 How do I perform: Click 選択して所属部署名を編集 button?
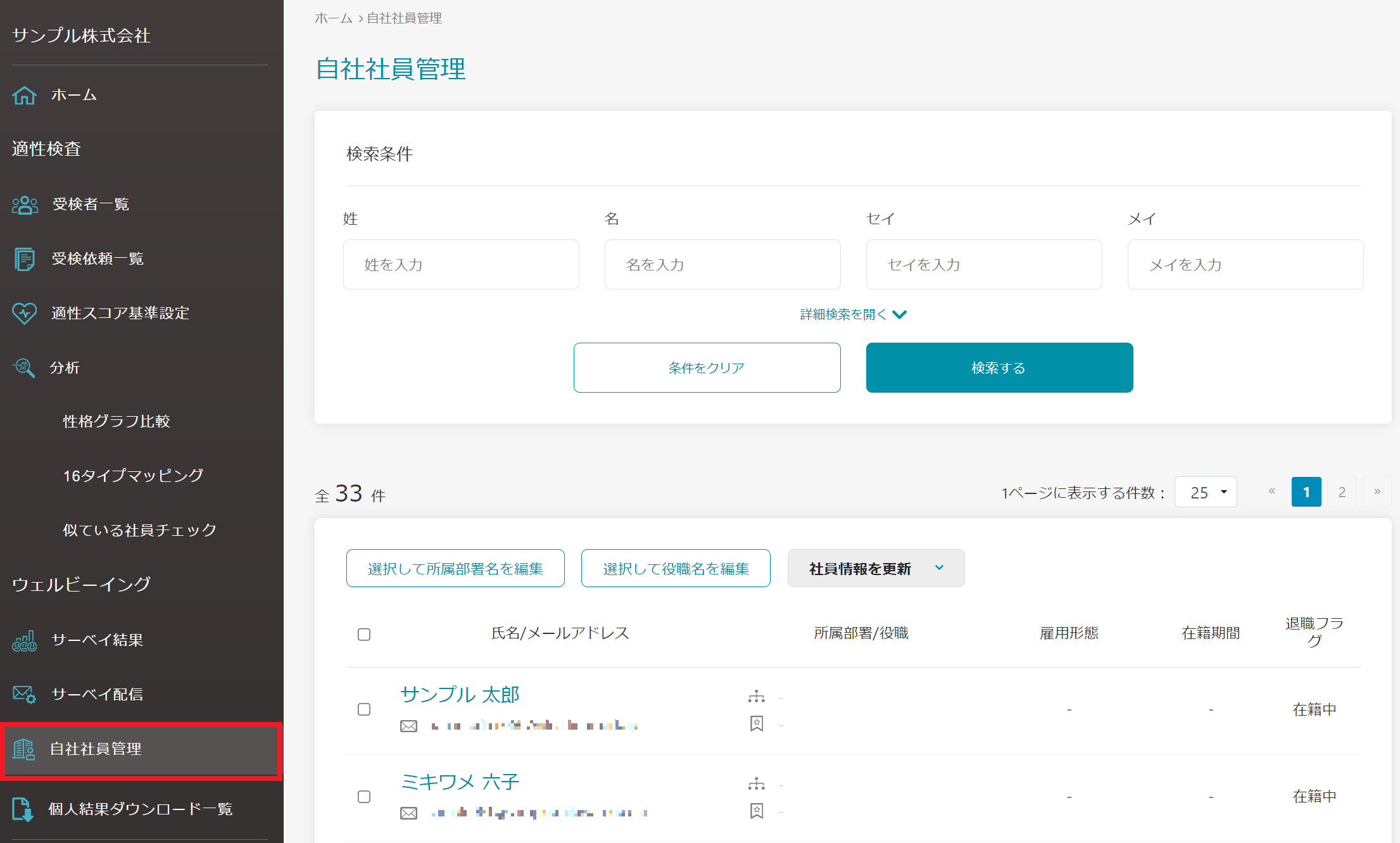click(x=455, y=568)
